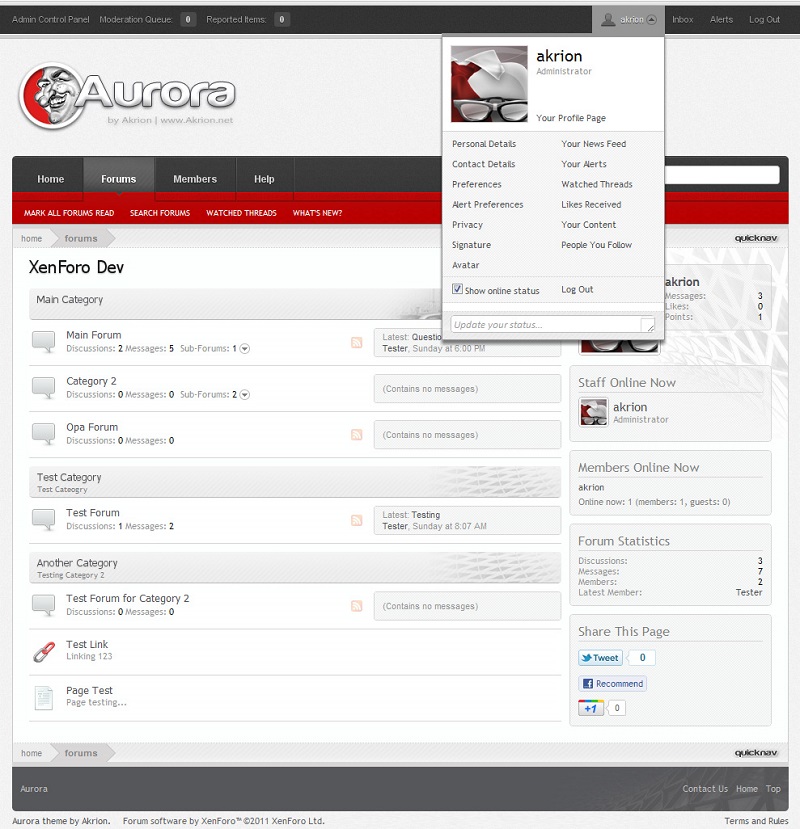Open Alerts in the top bar
The width and height of the screenshot is (800, 829).
point(721,20)
